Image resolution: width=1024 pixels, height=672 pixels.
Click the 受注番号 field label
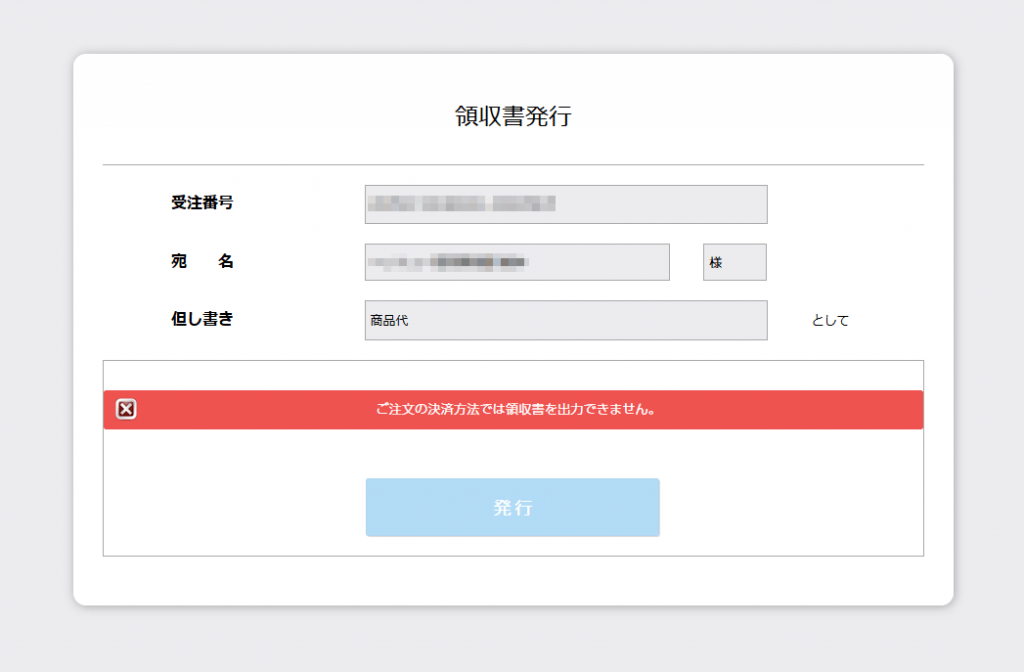coord(200,200)
